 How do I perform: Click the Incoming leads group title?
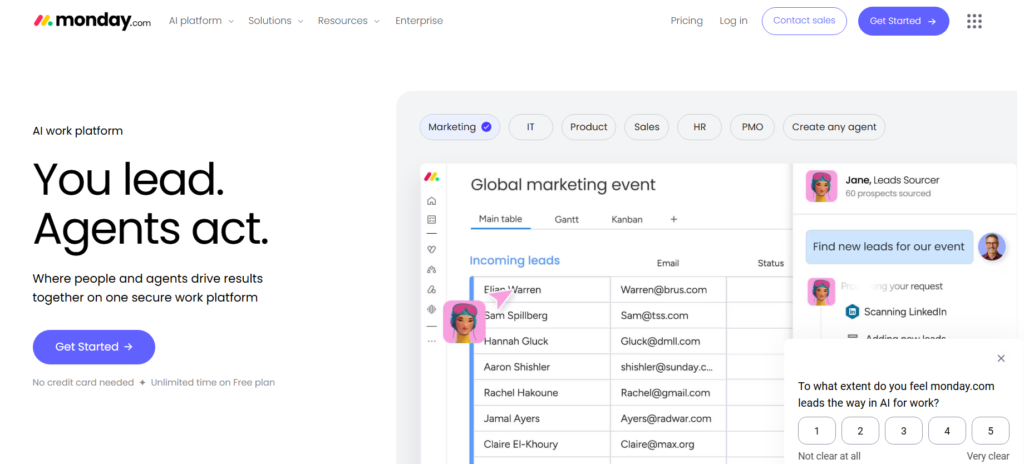(515, 261)
